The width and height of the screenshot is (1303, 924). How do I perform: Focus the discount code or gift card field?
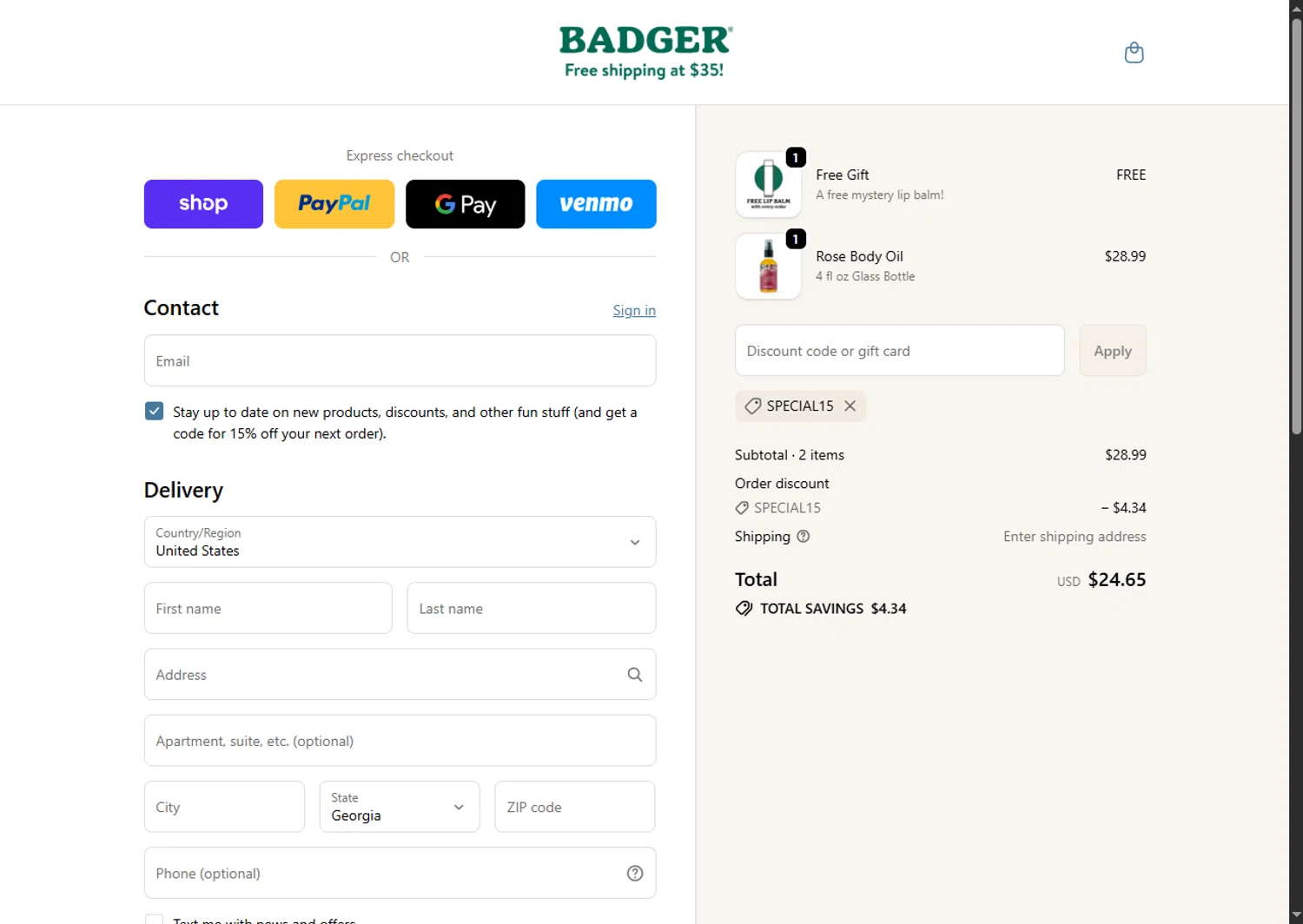pyautogui.click(x=899, y=351)
